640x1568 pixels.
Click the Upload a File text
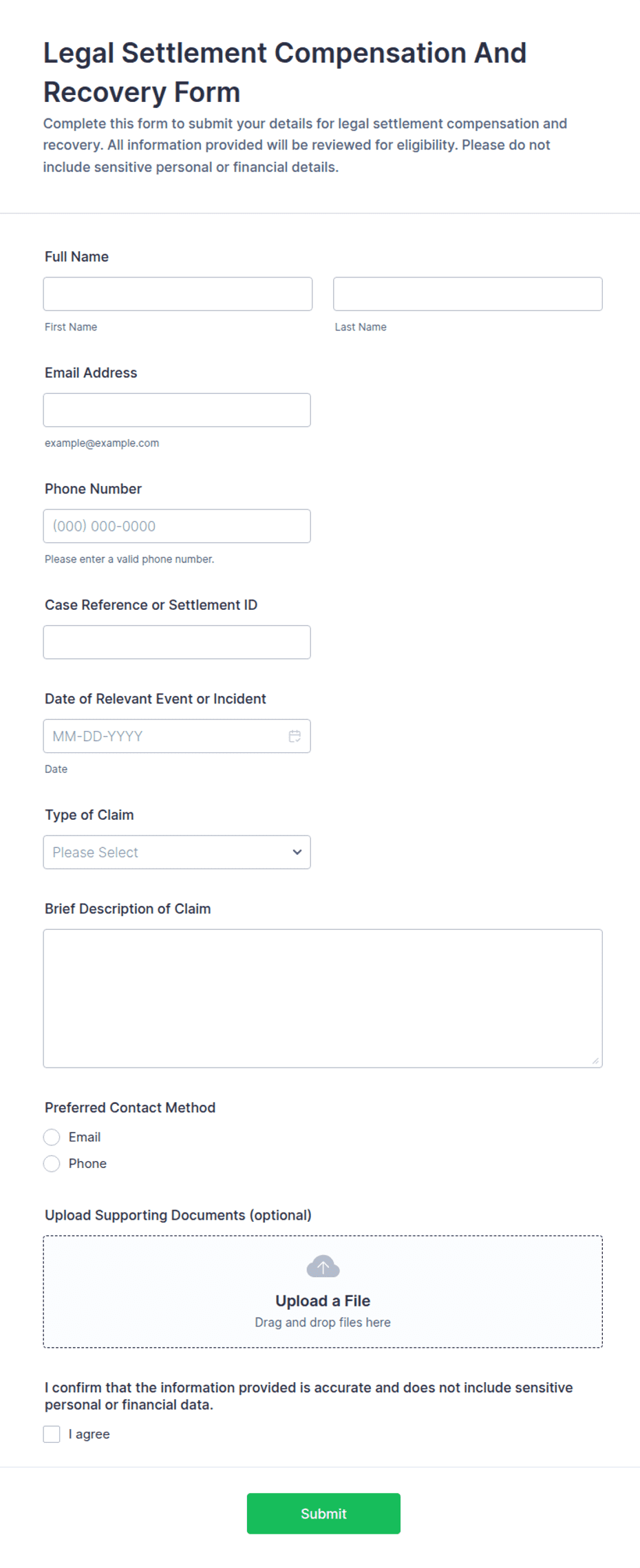coord(323,1300)
